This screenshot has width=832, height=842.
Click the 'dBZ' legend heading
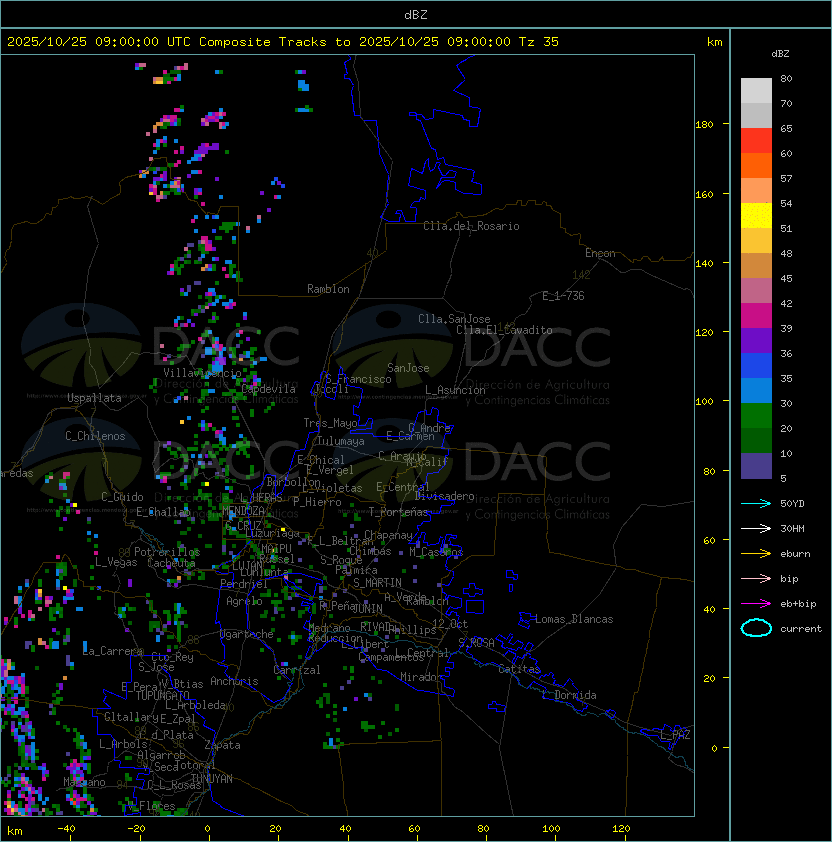tap(780, 54)
